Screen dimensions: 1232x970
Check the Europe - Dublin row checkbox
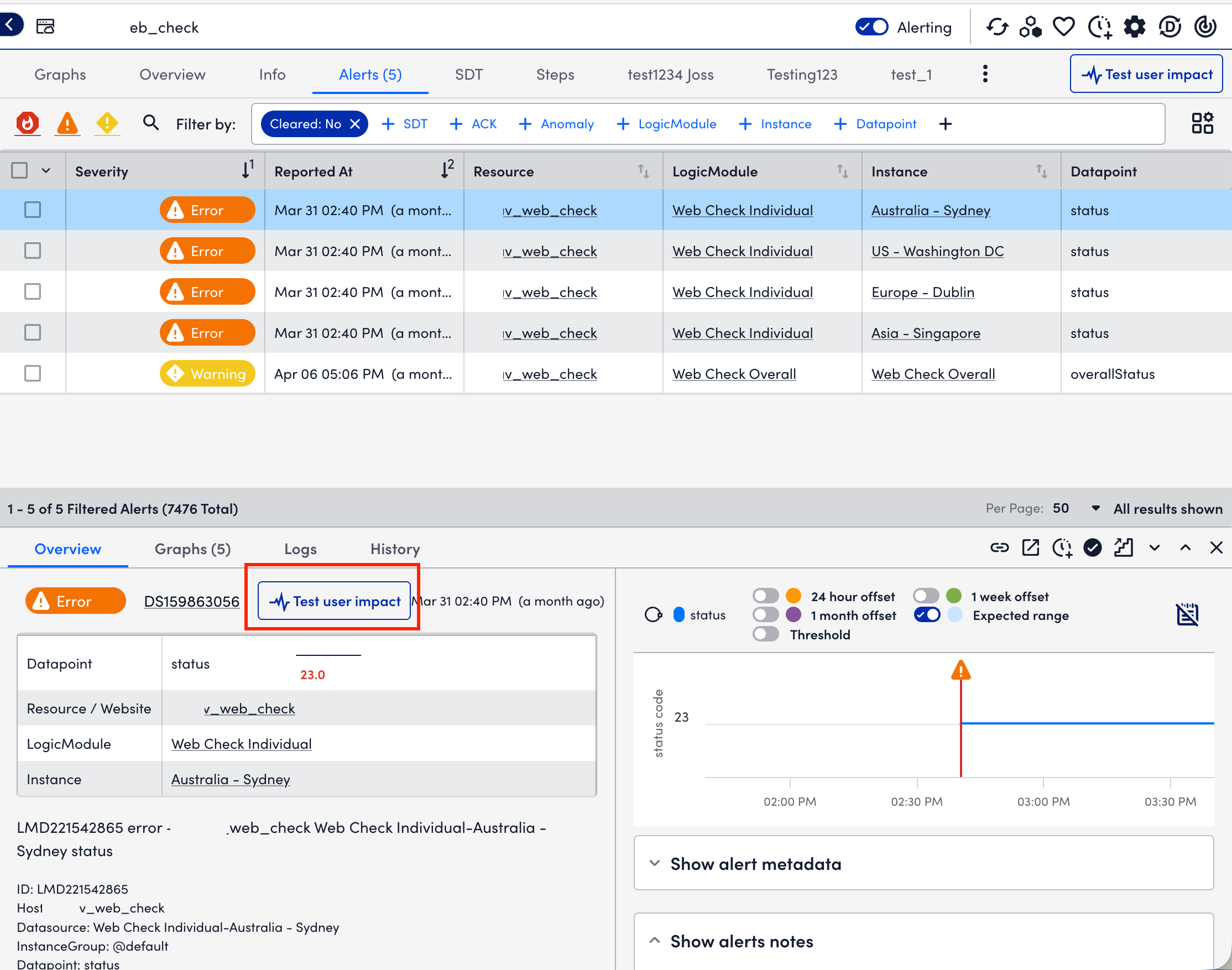(33, 291)
